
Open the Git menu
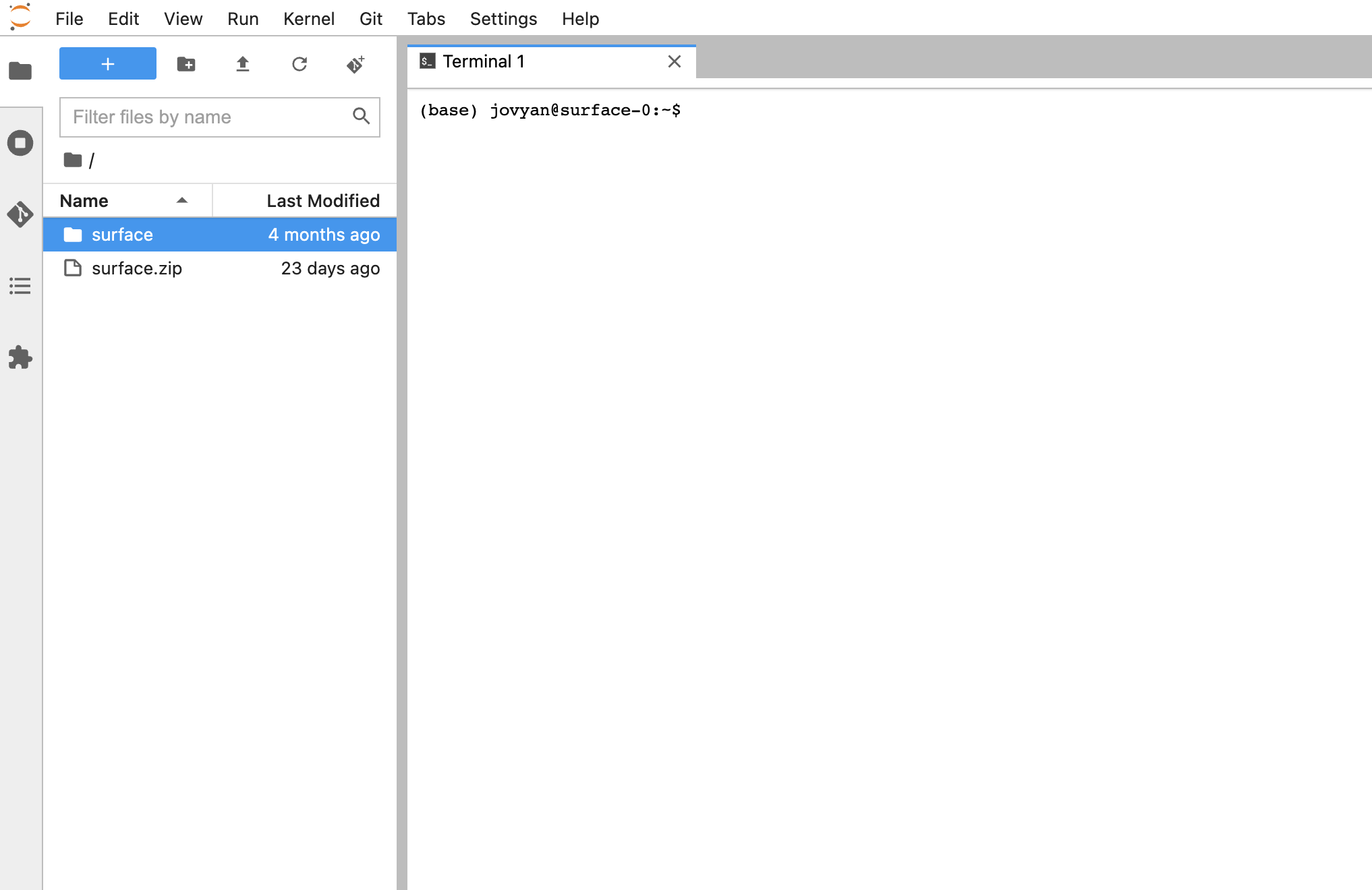[370, 19]
